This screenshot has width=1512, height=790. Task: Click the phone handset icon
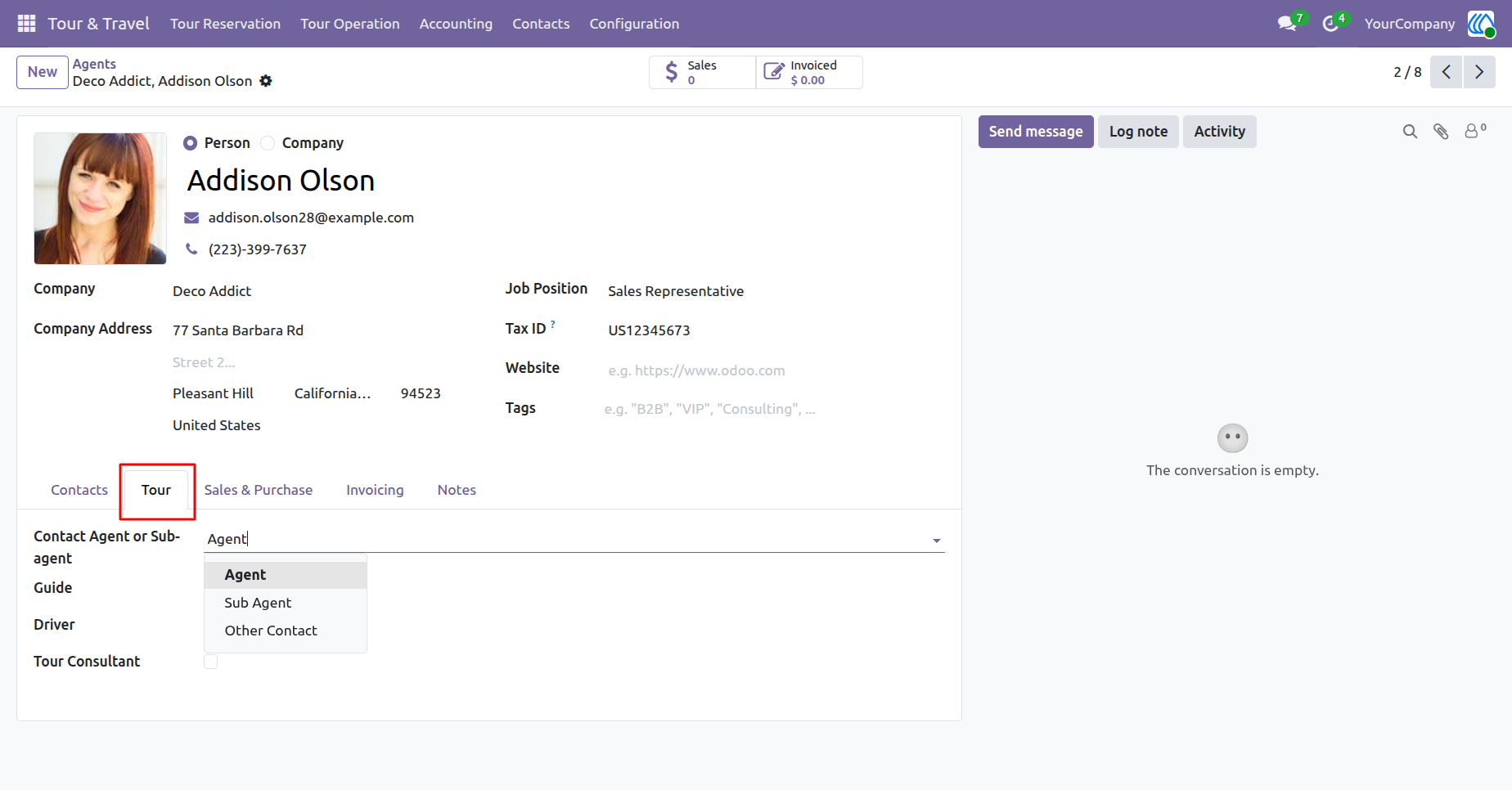pyautogui.click(x=191, y=249)
